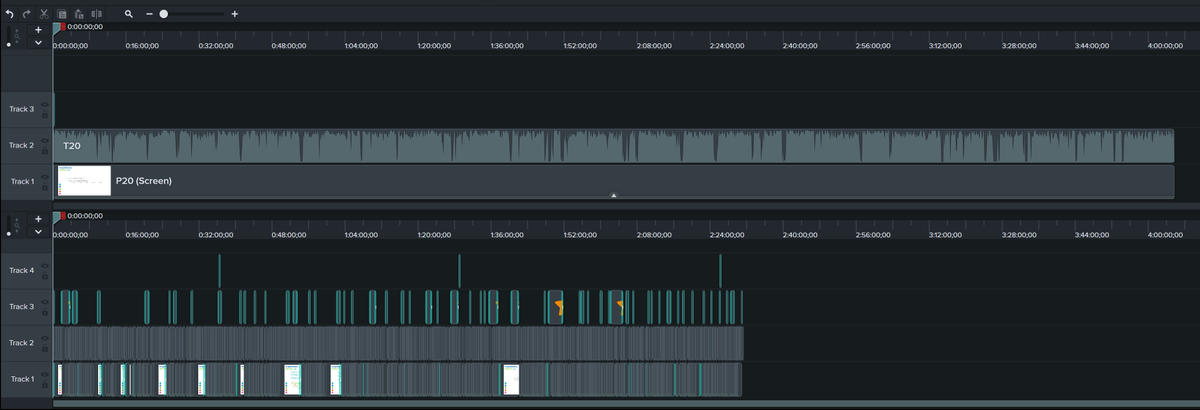This screenshot has height=410, width=1200.
Task: Click the plus zoom-in button
Action: point(235,14)
